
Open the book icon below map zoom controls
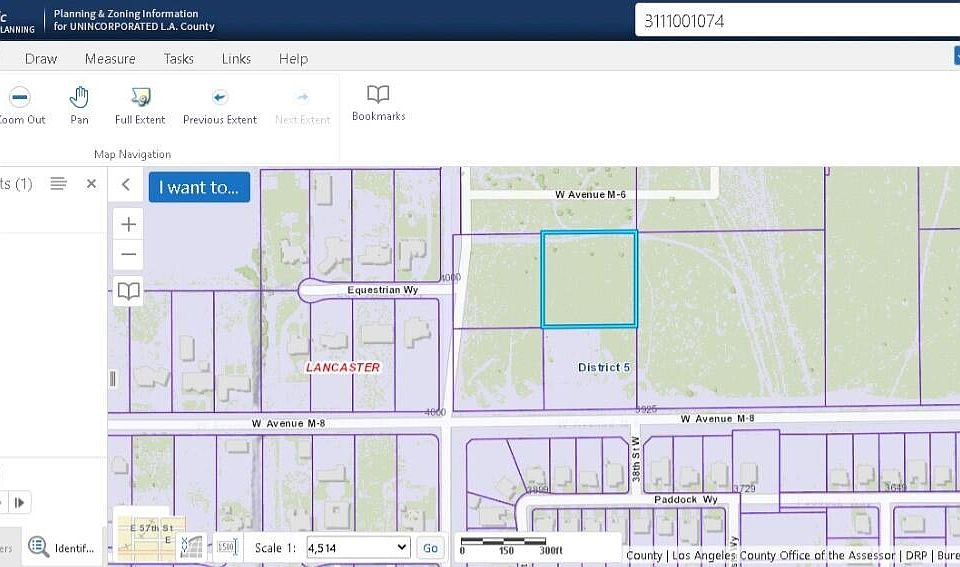tap(129, 291)
